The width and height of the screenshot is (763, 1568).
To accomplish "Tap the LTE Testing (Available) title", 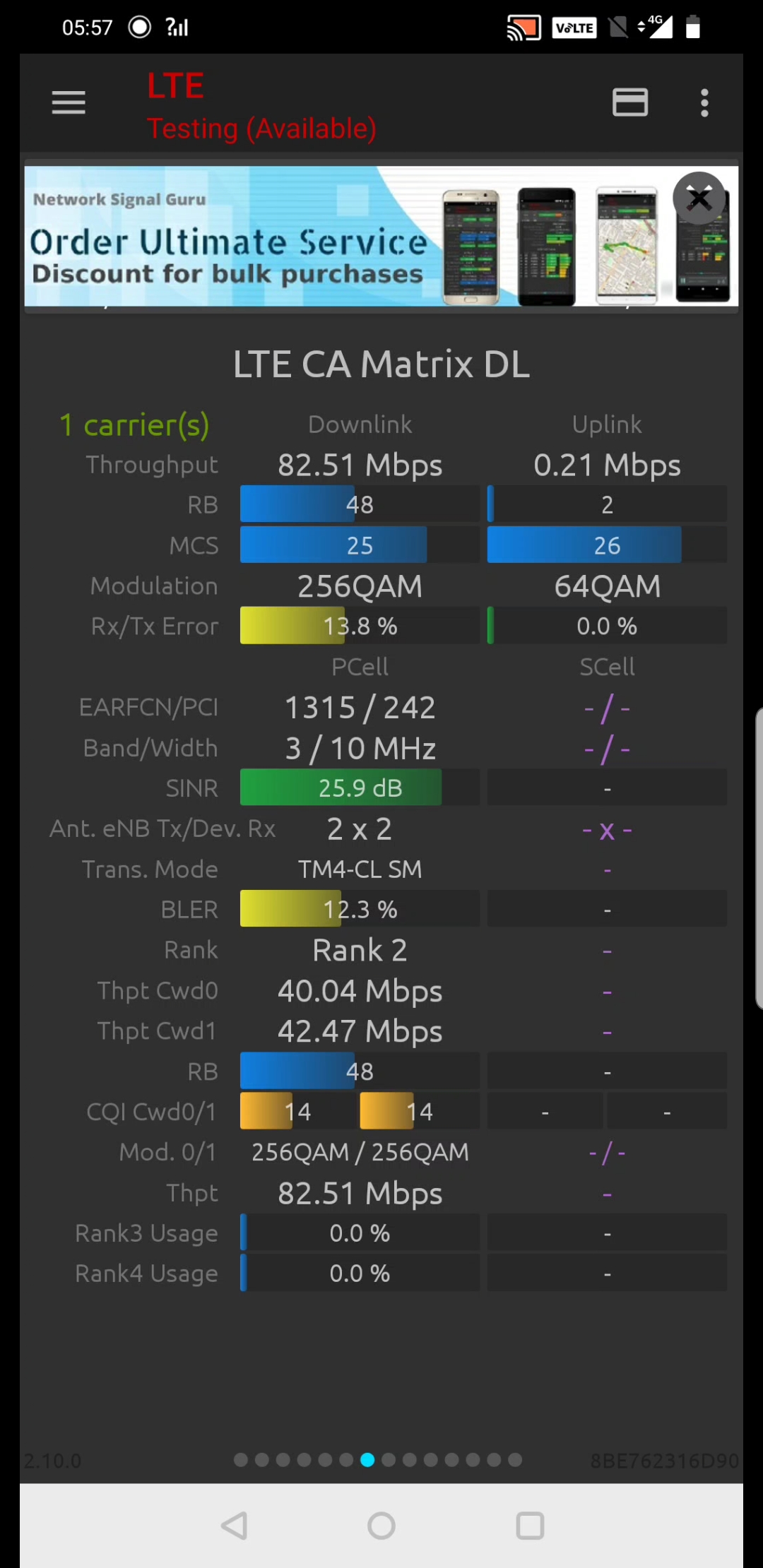I will click(x=261, y=106).
